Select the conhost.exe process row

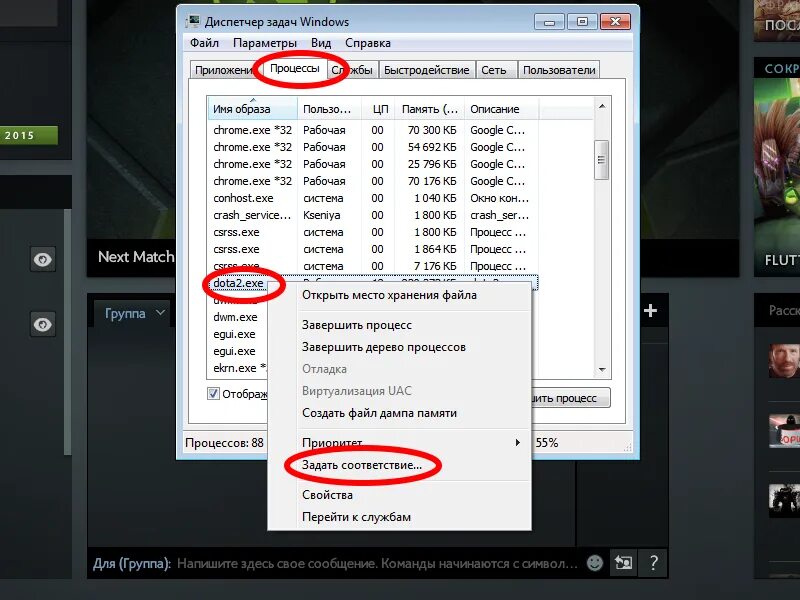point(375,198)
